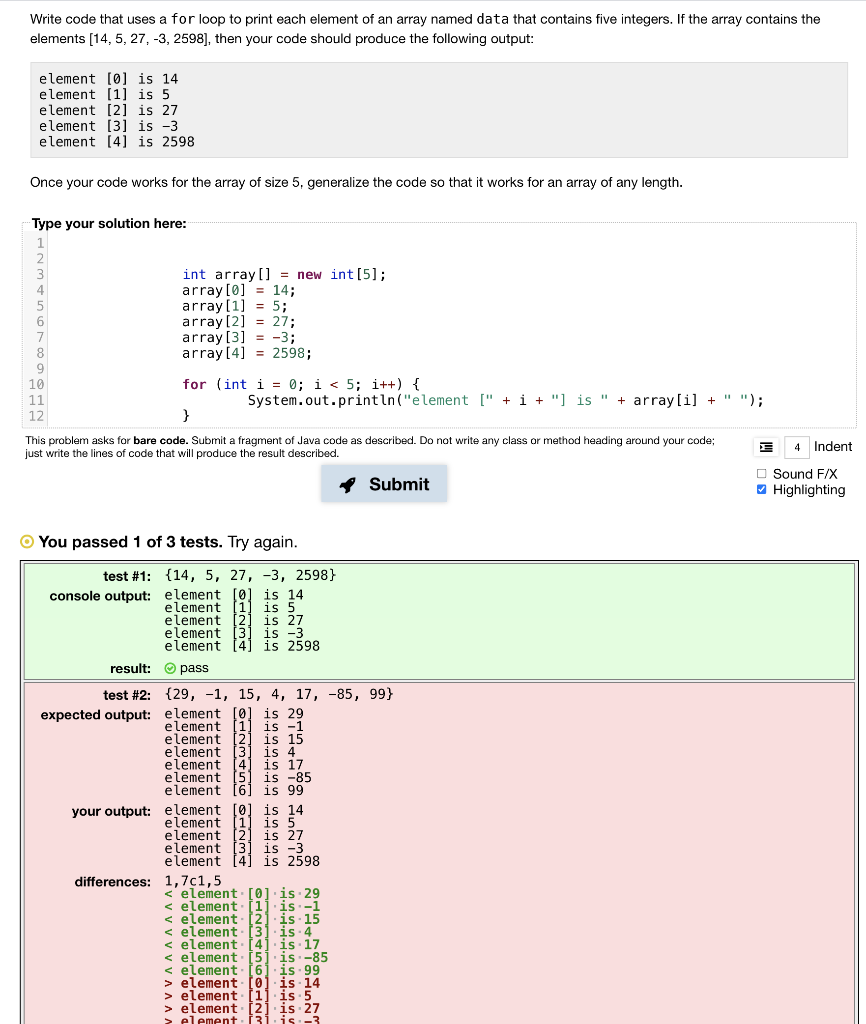Click the Submit button

pyautogui.click(x=383, y=484)
